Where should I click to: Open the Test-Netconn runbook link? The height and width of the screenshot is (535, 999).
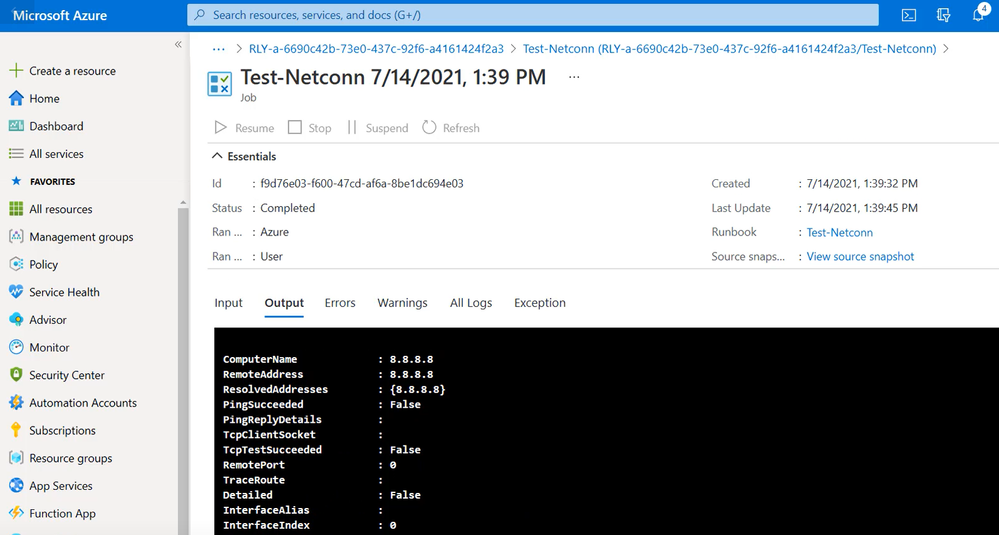(x=840, y=232)
